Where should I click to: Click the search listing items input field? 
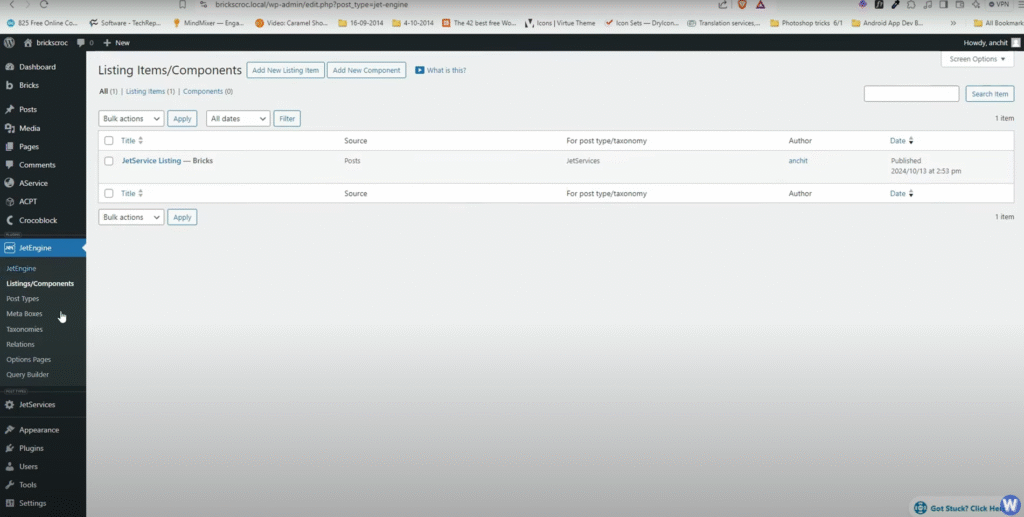pyautogui.click(x=911, y=94)
